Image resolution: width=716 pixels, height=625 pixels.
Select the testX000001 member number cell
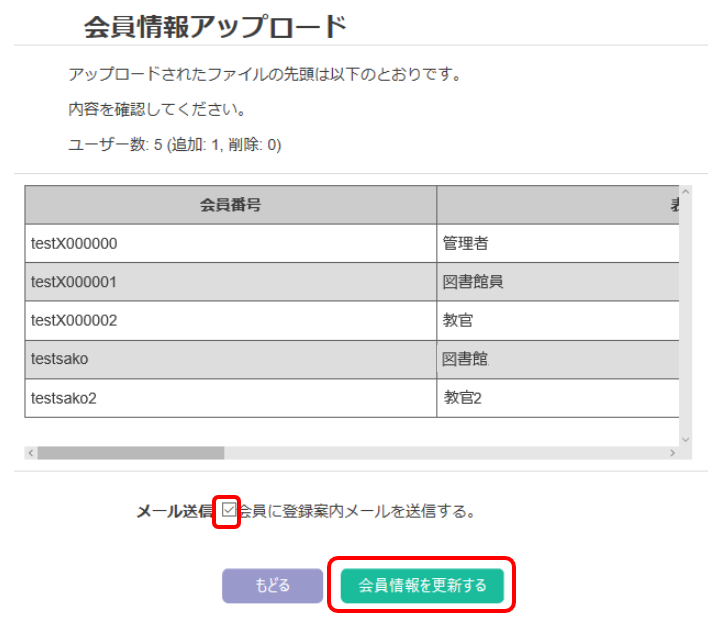[230, 282]
